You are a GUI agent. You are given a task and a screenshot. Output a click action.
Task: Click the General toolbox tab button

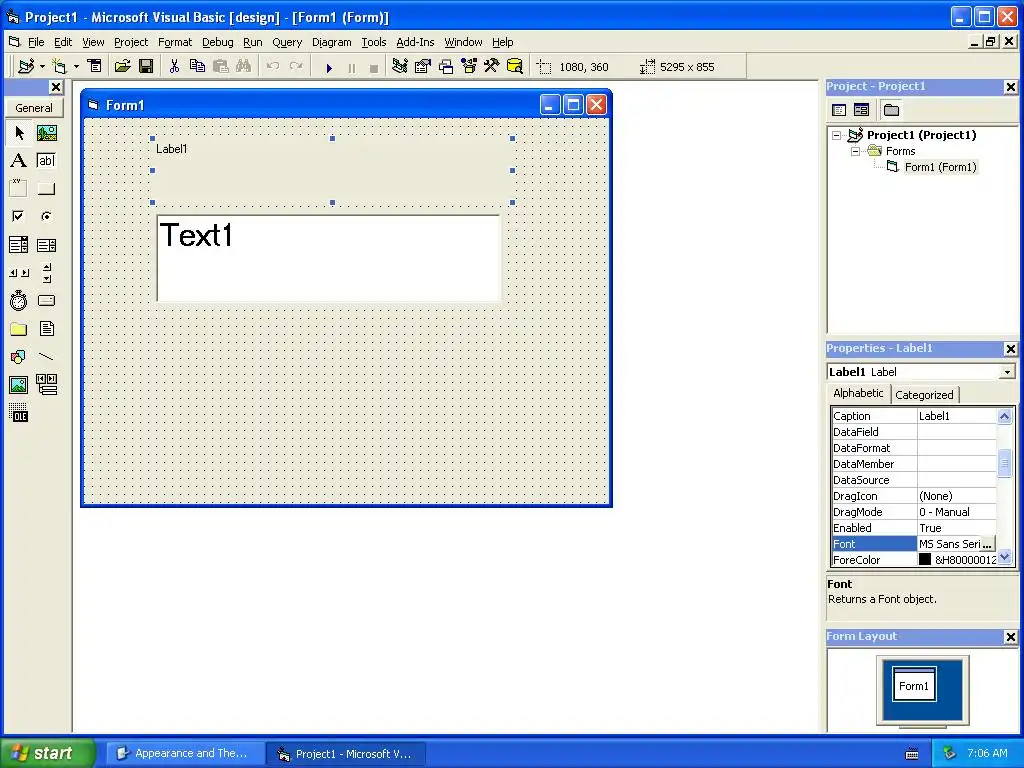[34, 108]
